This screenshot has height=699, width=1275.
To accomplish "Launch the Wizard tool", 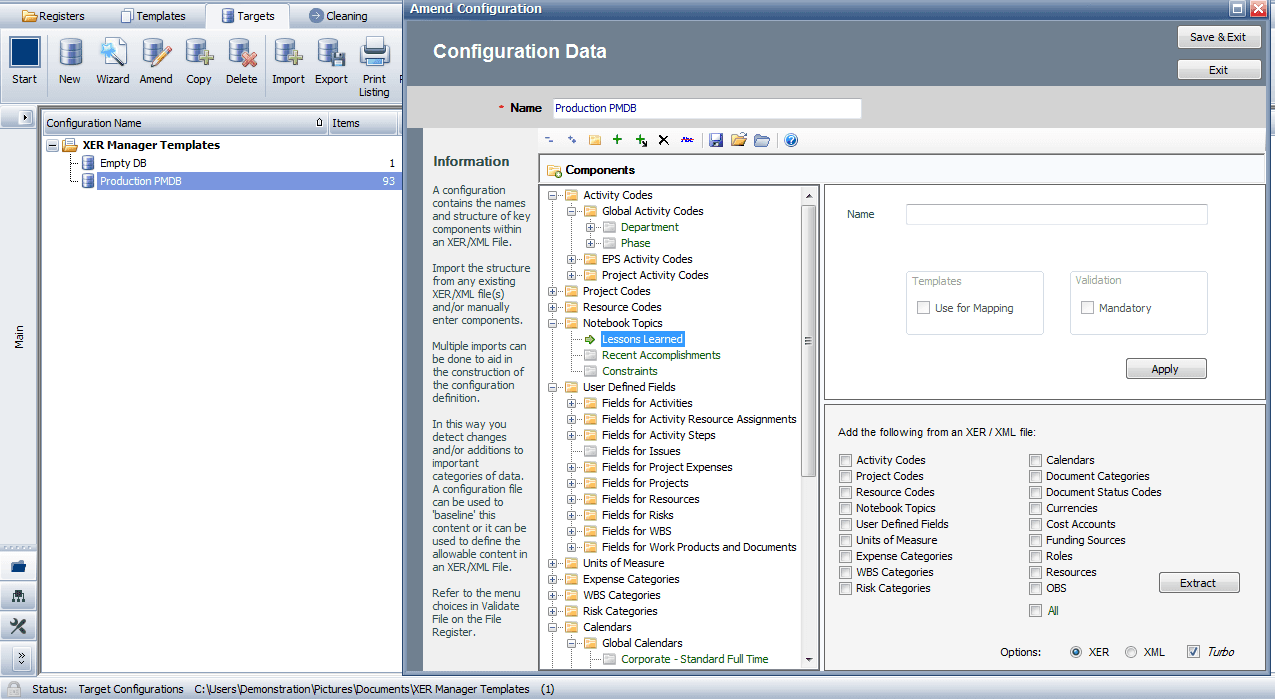I will coord(113,62).
